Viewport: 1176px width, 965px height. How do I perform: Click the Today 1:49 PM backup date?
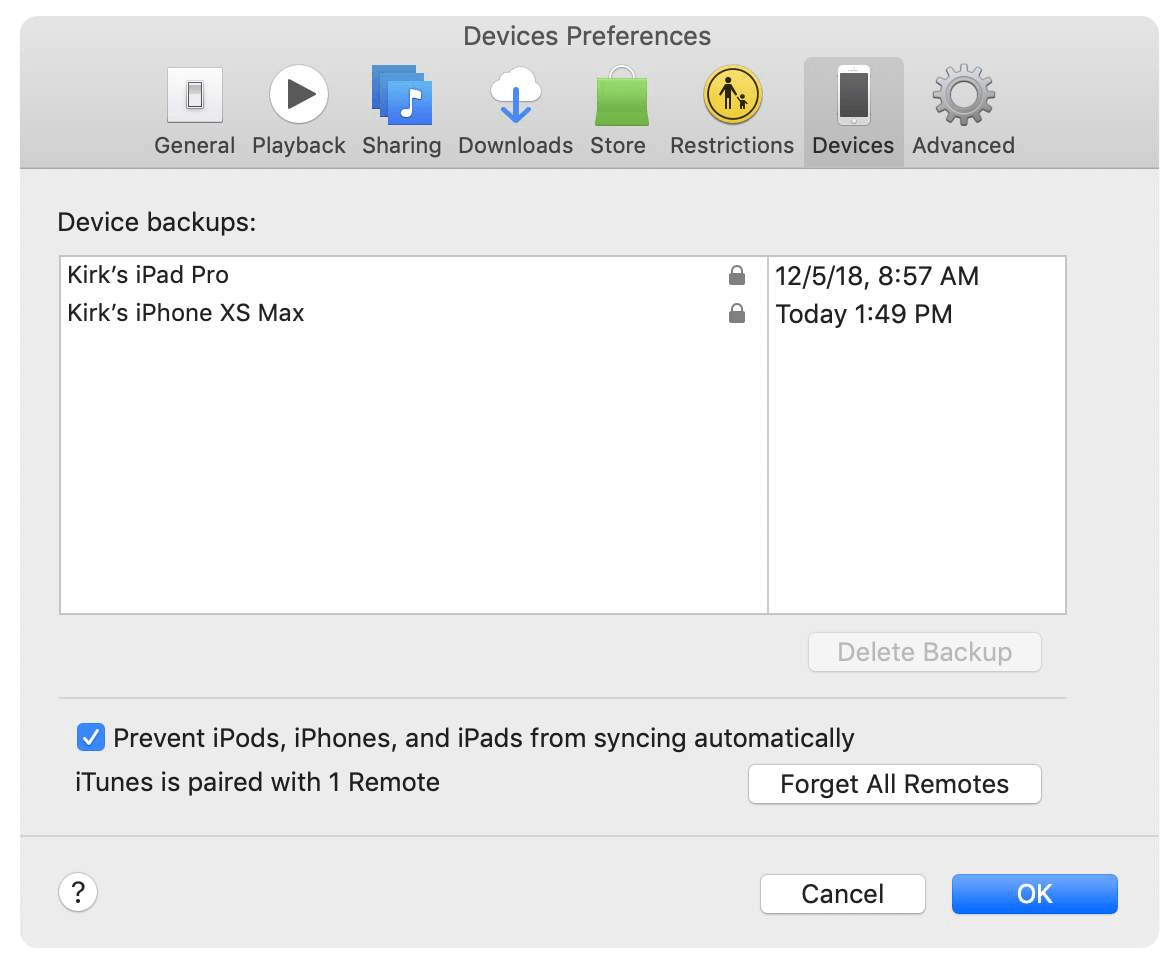864,313
